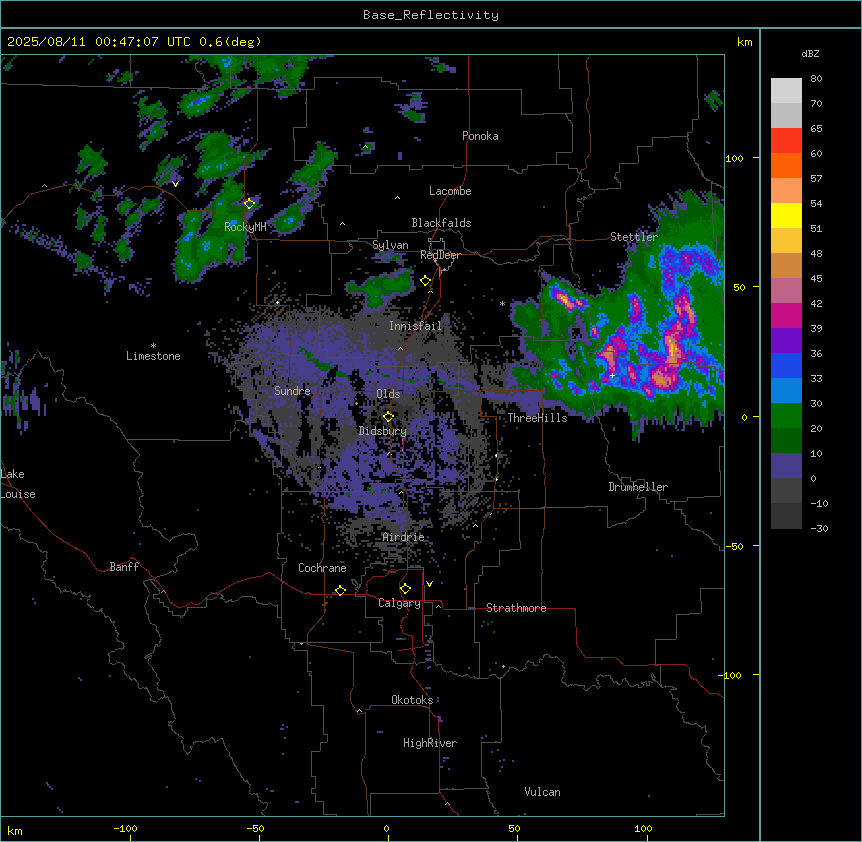The height and width of the screenshot is (842, 862).
Task: Pick the yellow 51-54 dBZ legend color
Action: [786, 215]
